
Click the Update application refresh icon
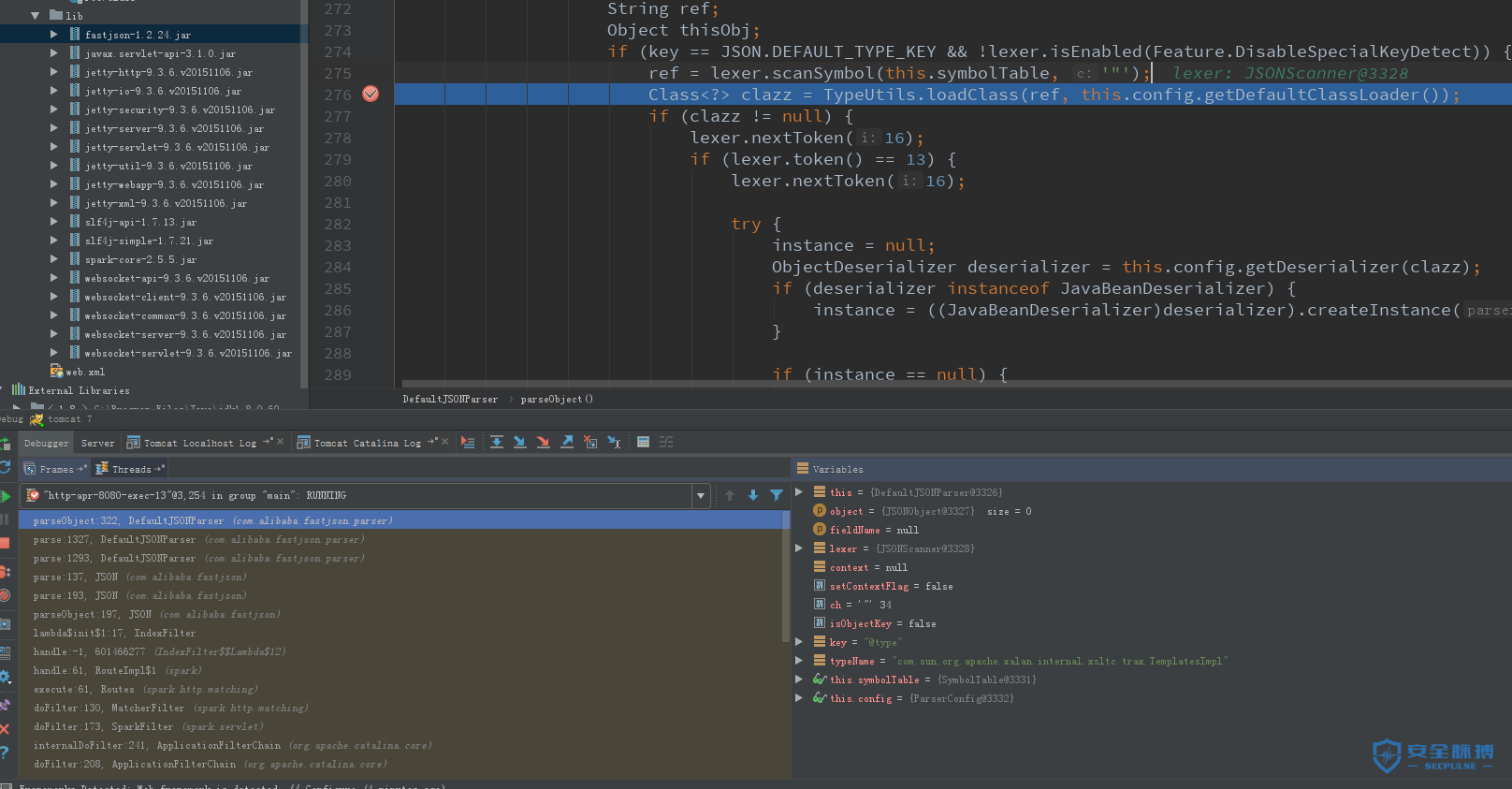coord(5,466)
